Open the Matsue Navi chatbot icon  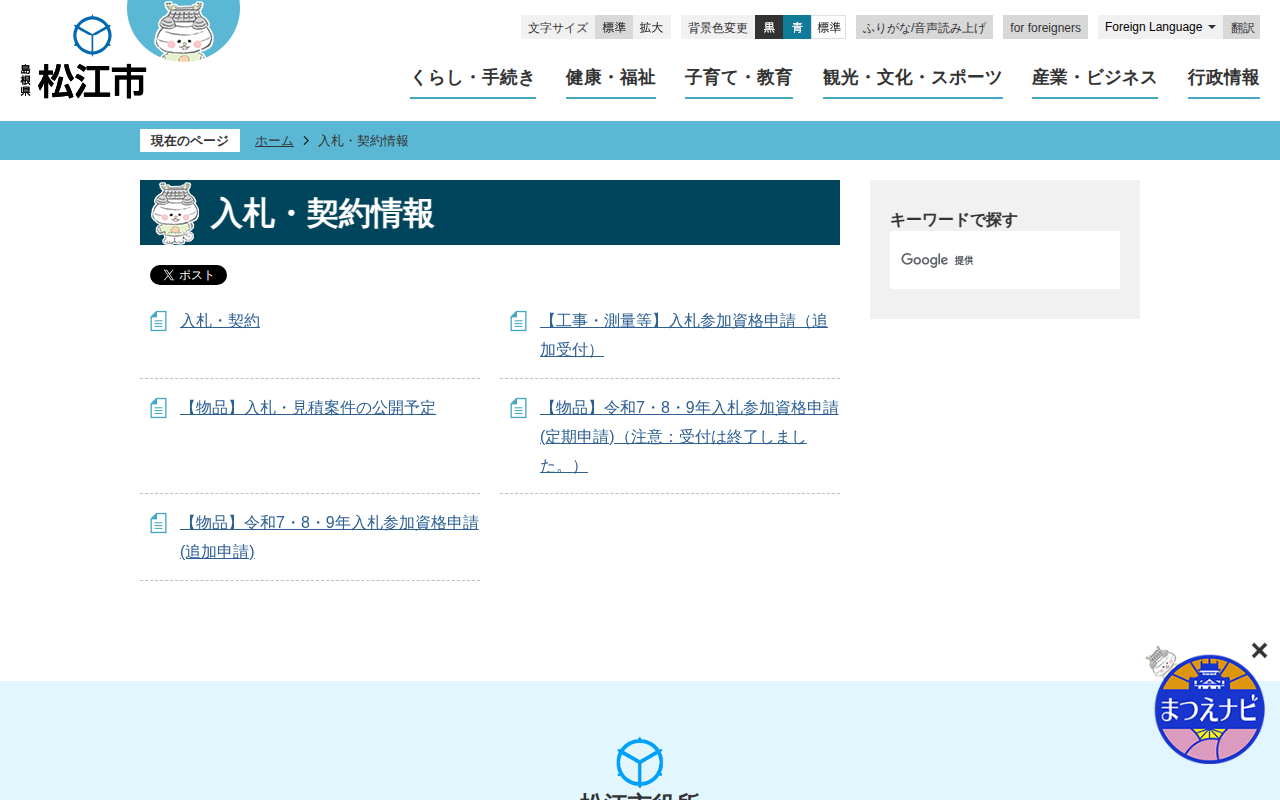pos(1208,708)
